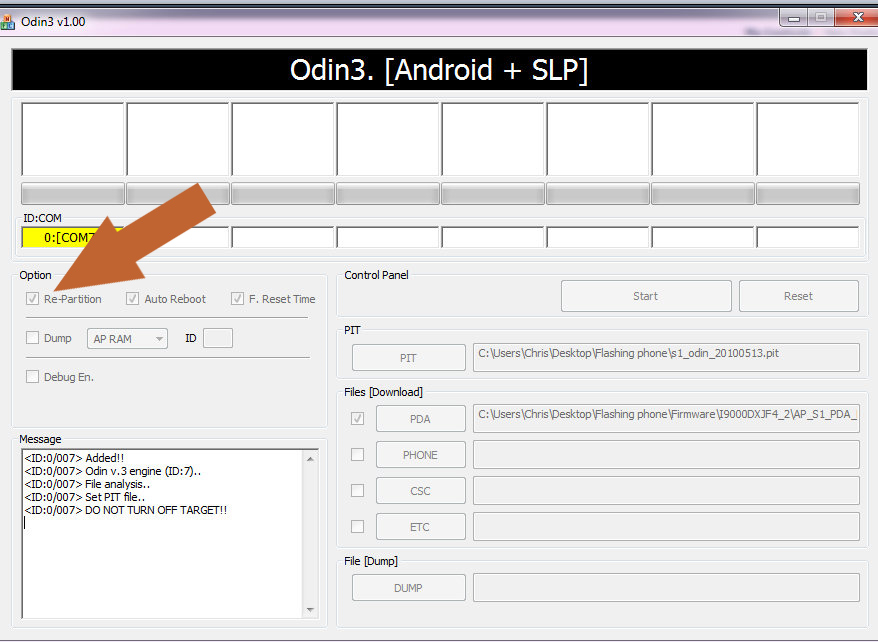Toggle the Re-Partition checkbox
This screenshot has width=878, height=642.
point(32,298)
